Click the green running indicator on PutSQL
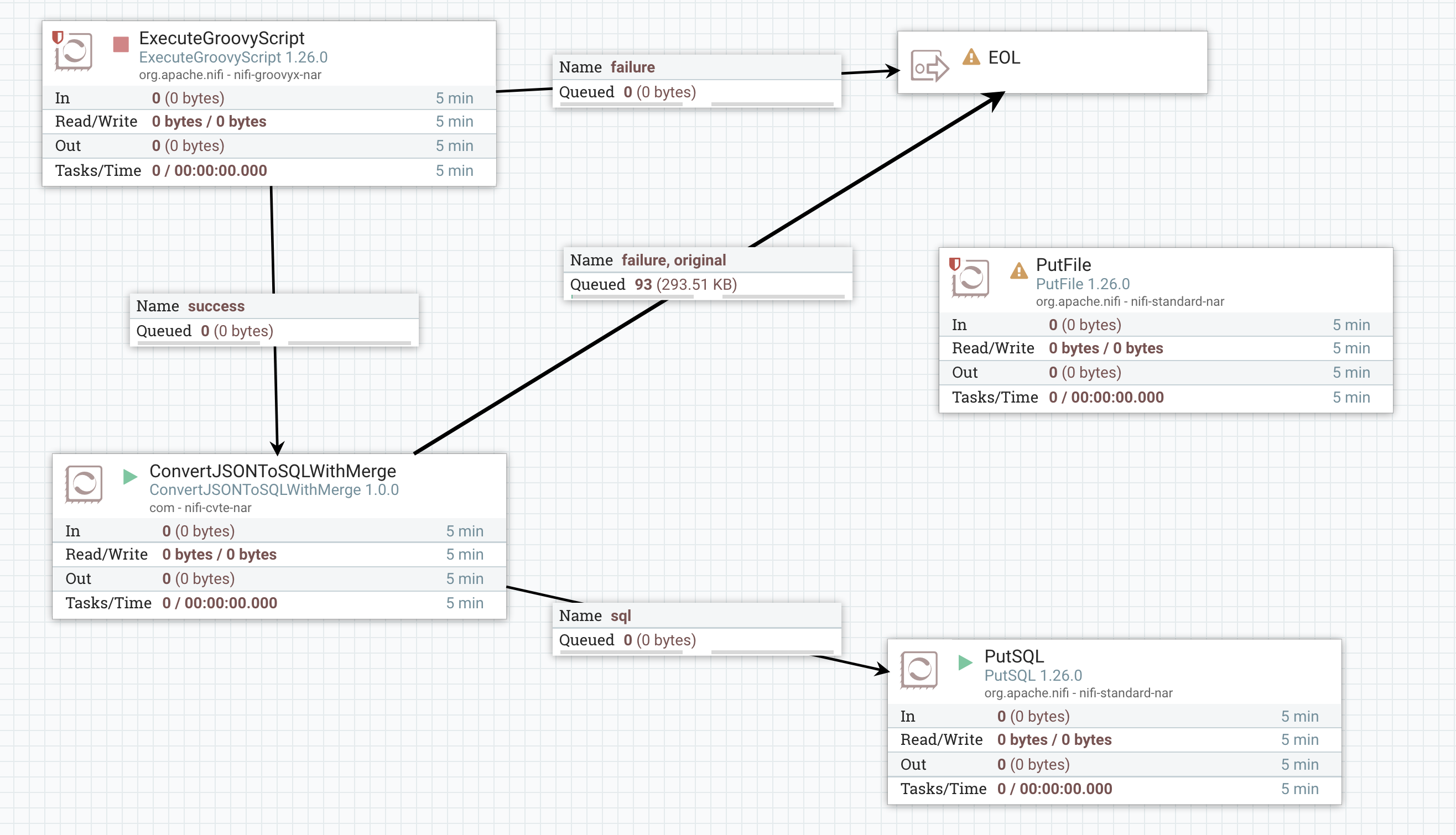Image resolution: width=1456 pixels, height=835 pixels. point(965,662)
